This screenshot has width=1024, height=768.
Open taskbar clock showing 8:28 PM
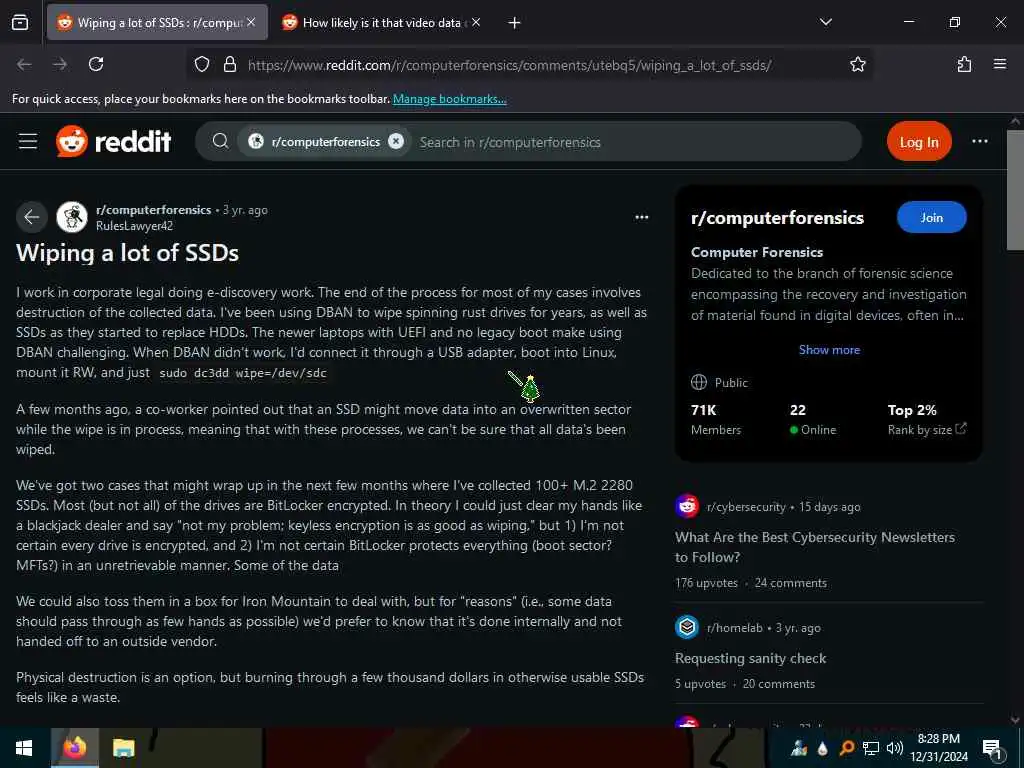coord(939,748)
